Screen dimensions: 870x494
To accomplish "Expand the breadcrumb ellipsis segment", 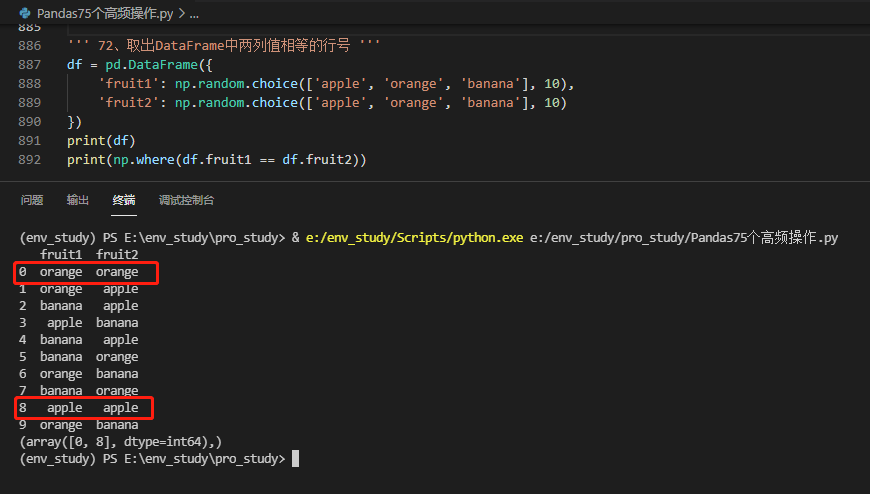I will [x=194, y=14].
